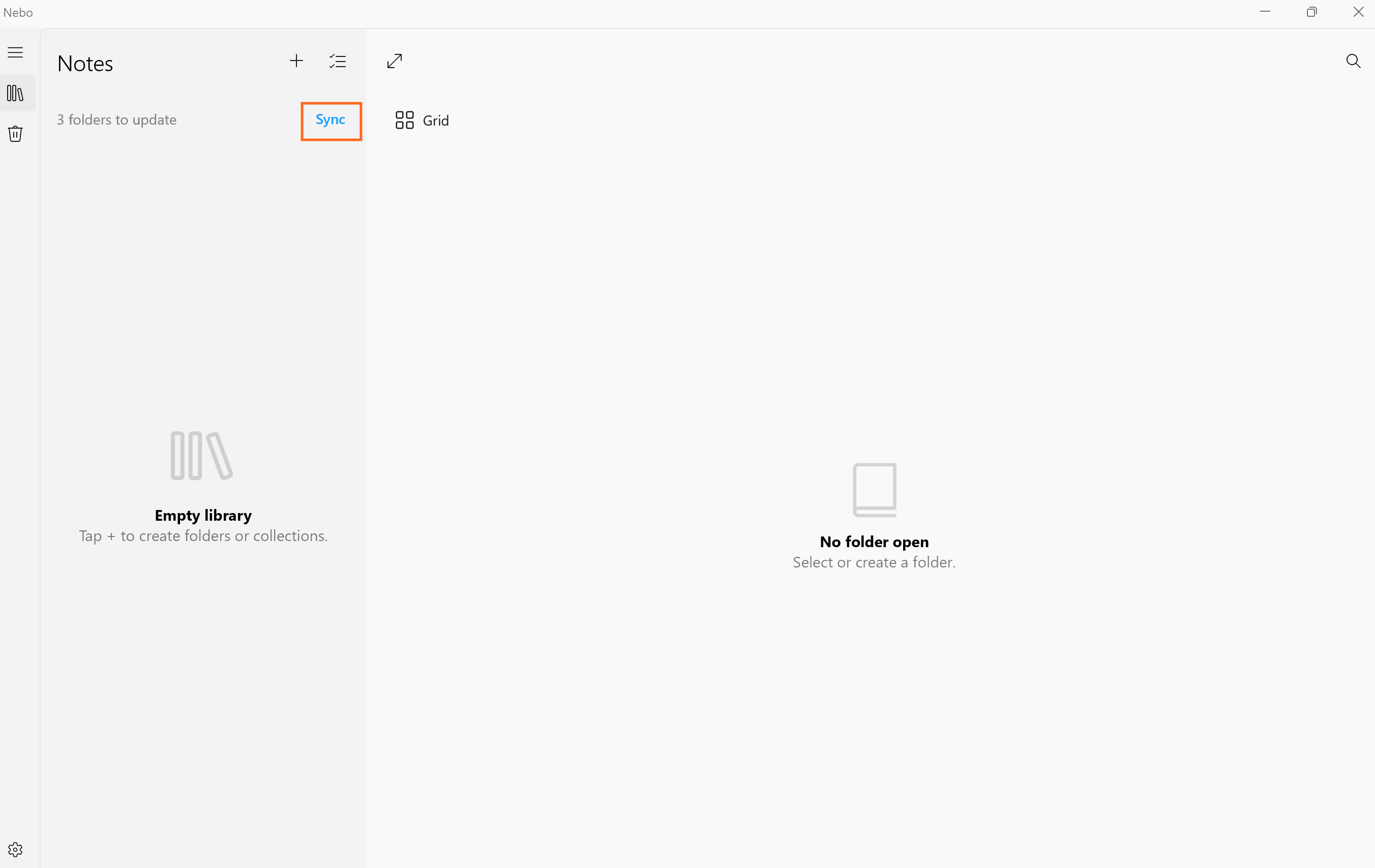Open the Trash bin view

pyautogui.click(x=15, y=134)
